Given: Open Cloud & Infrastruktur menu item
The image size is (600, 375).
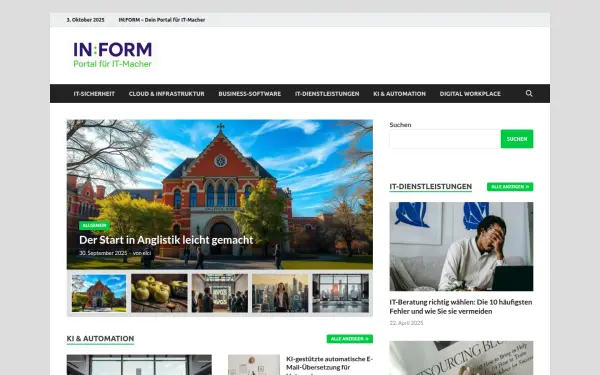Looking at the screenshot, I should pos(166,94).
